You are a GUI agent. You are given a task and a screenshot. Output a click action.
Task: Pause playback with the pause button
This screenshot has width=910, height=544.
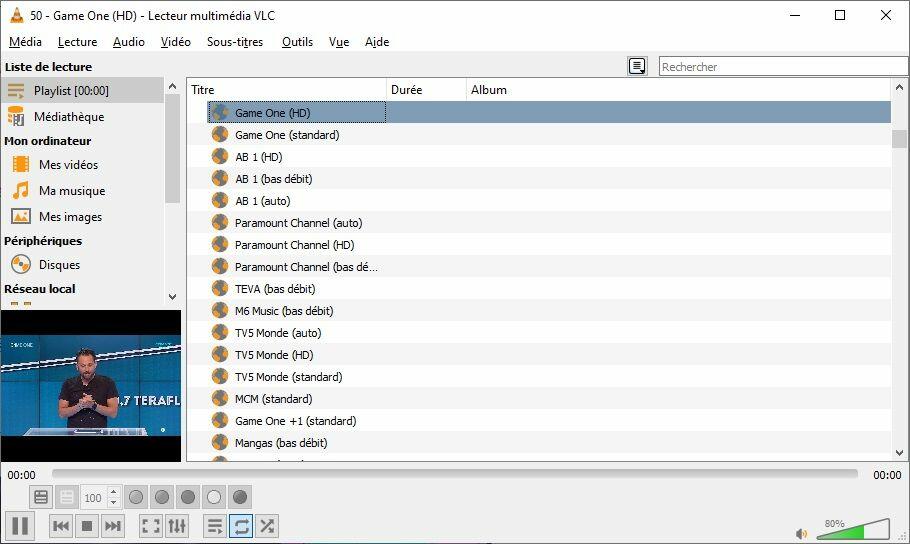click(x=20, y=526)
